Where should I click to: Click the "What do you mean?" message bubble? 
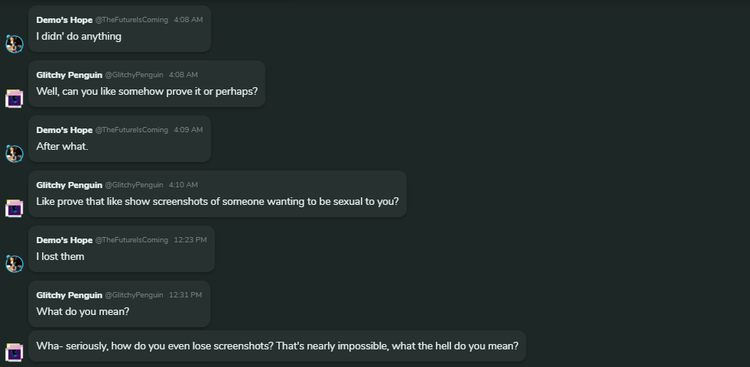click(x=119, y=304)
